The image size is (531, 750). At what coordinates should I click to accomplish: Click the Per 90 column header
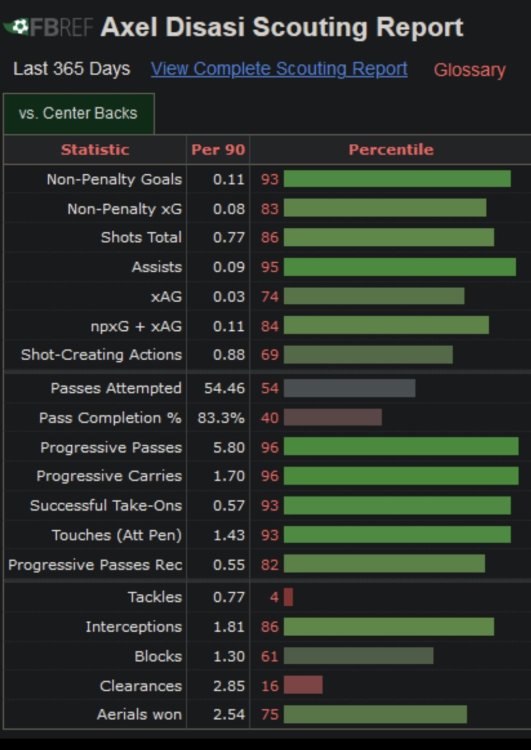pos(218,150)
